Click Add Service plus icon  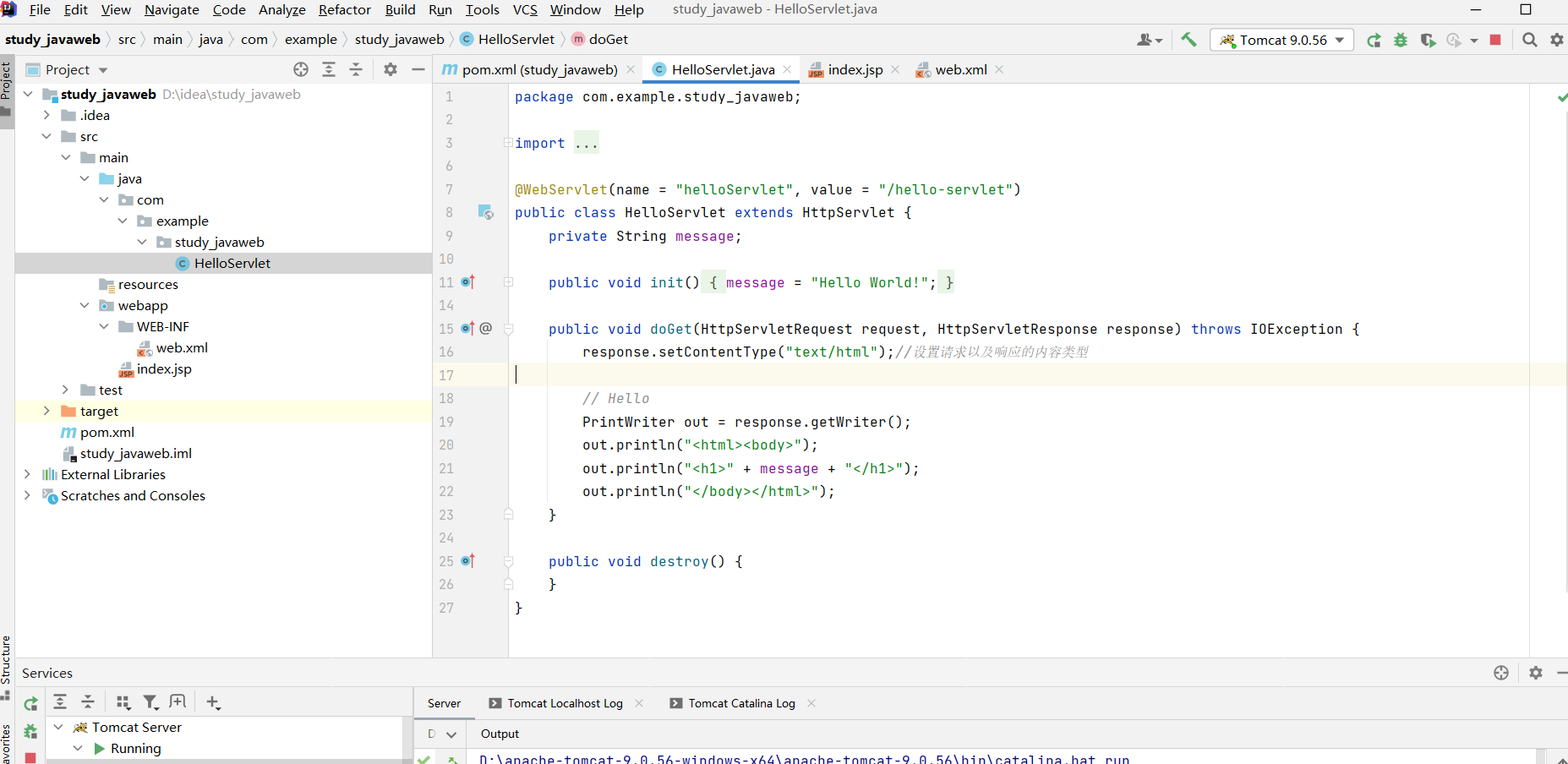click(x=213, y=701)
